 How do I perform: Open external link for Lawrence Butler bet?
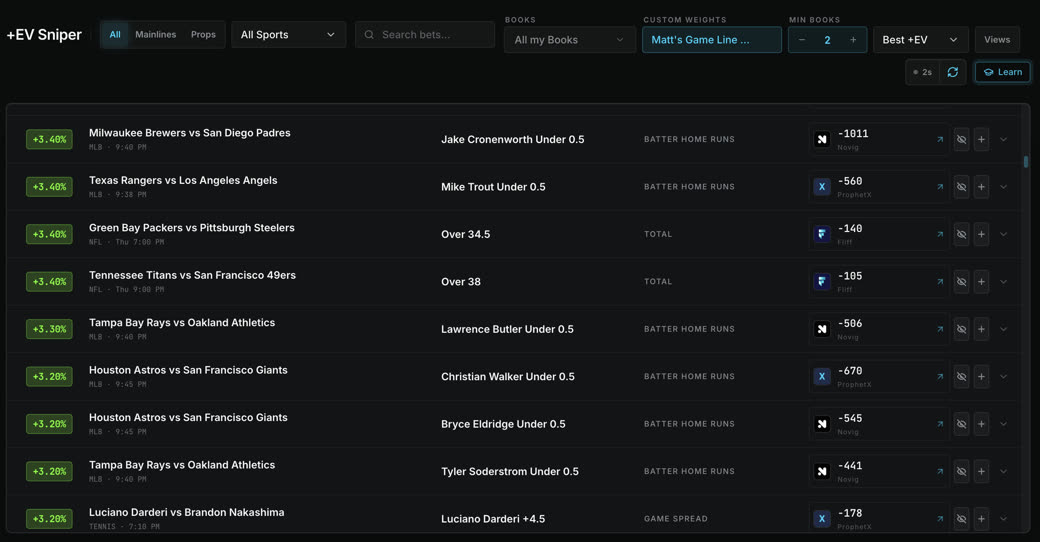[940, 329]
